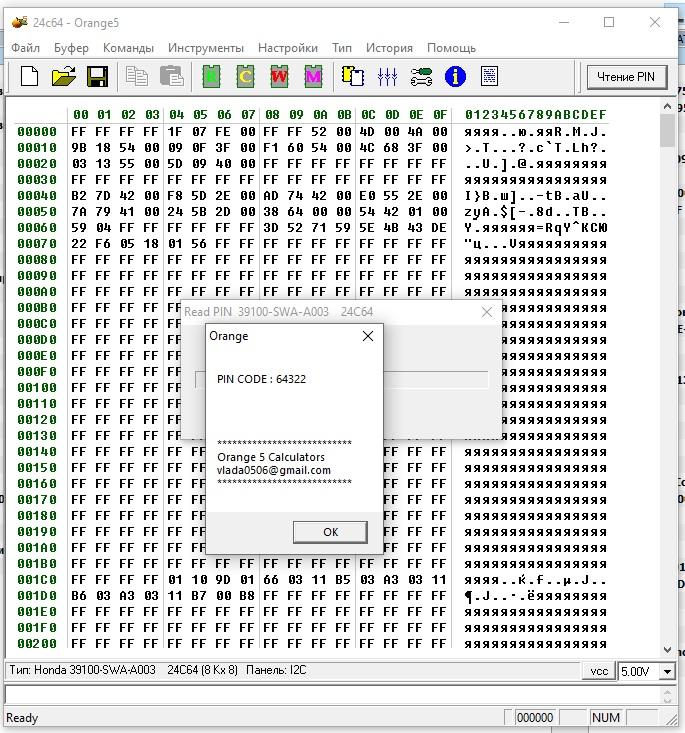
Task: Open the yellow chip/buffer documents icon
Action: click(x=353, y=76)
